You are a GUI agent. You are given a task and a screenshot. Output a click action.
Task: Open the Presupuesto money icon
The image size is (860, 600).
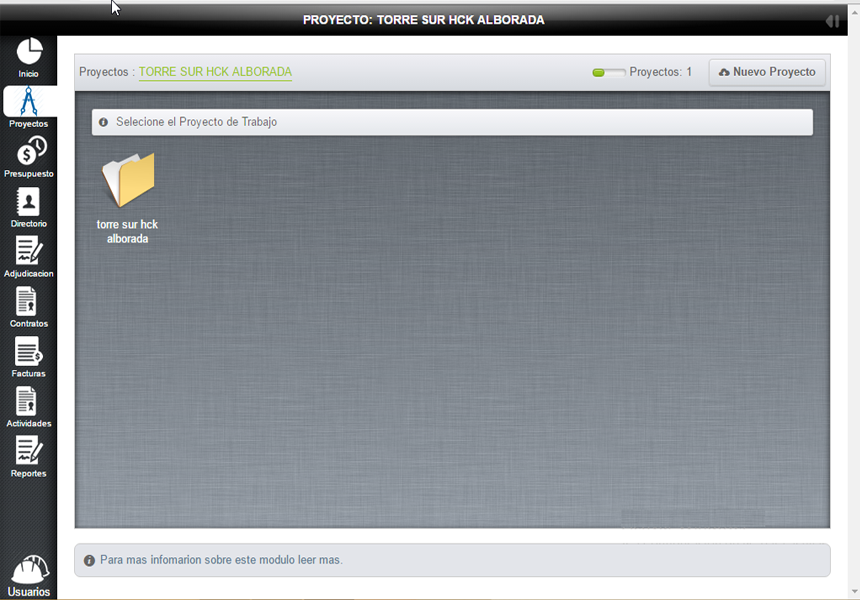(29, 152)
